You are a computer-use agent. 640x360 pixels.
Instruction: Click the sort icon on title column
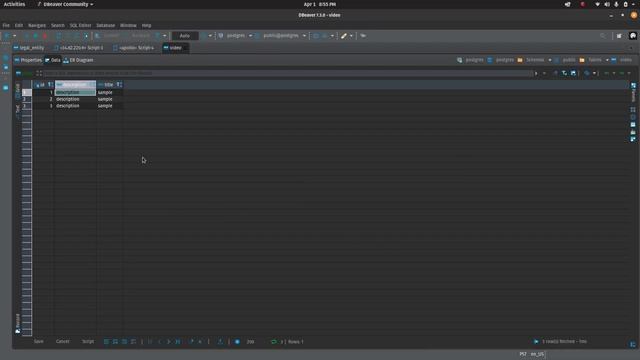click(x=119, y=84)
